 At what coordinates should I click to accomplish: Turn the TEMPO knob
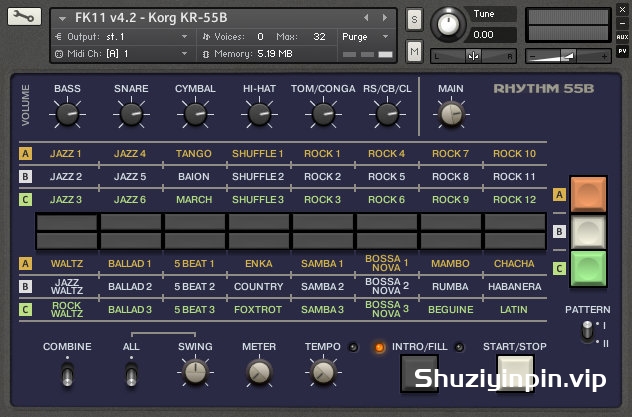tap(323, 372)
